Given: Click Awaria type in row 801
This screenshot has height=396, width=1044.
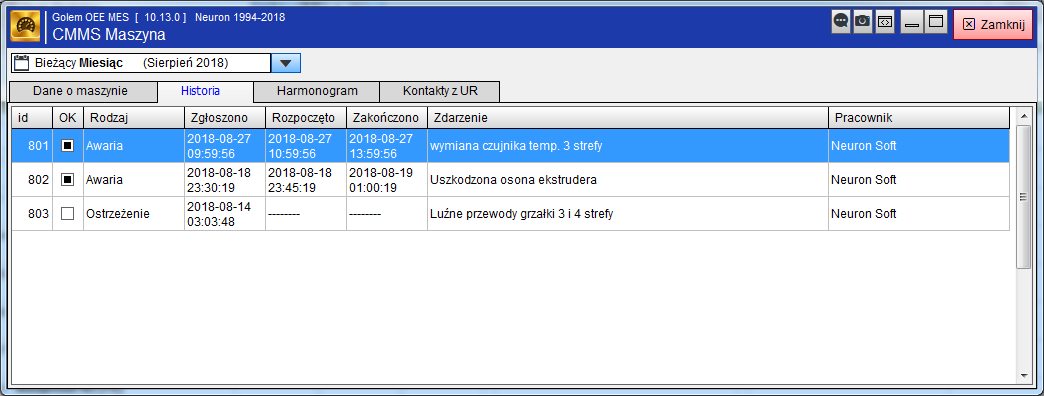Looking at the screenshot, I should 134,145.
